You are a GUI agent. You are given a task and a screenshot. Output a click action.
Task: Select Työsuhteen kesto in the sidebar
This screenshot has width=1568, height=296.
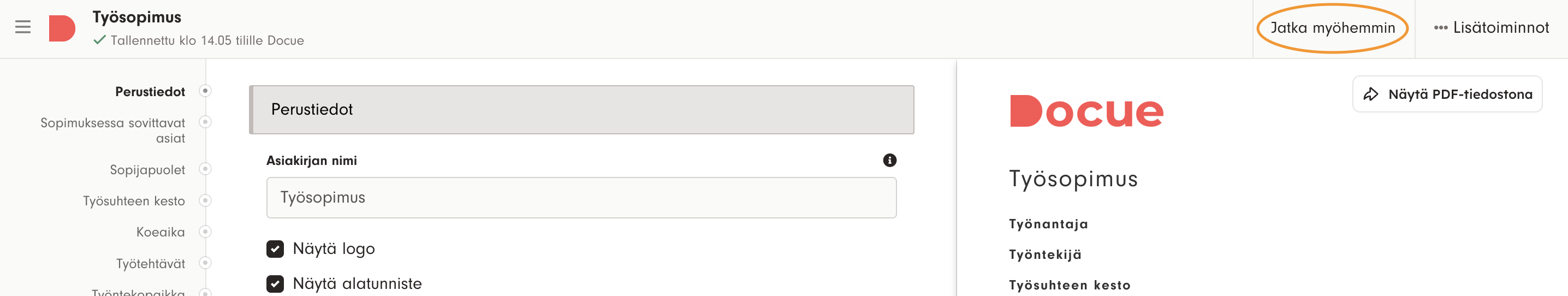134,201
